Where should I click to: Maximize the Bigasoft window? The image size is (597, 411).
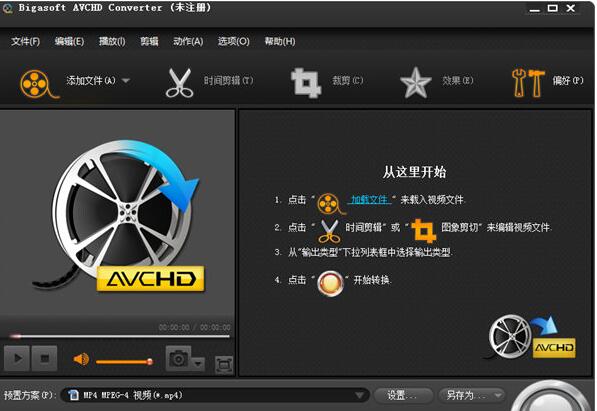(x=552, y=8)
